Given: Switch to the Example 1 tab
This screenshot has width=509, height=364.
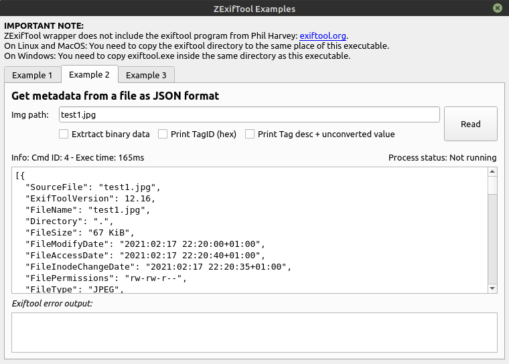Looking at the screenshot, I should pyautogui.click(x=32, y=75).
